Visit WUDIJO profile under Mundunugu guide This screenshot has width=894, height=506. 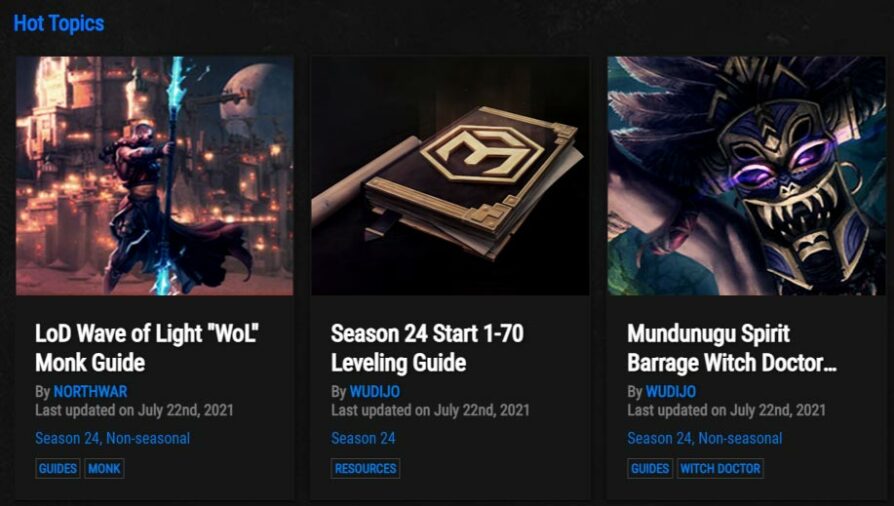tap(670, 392)
